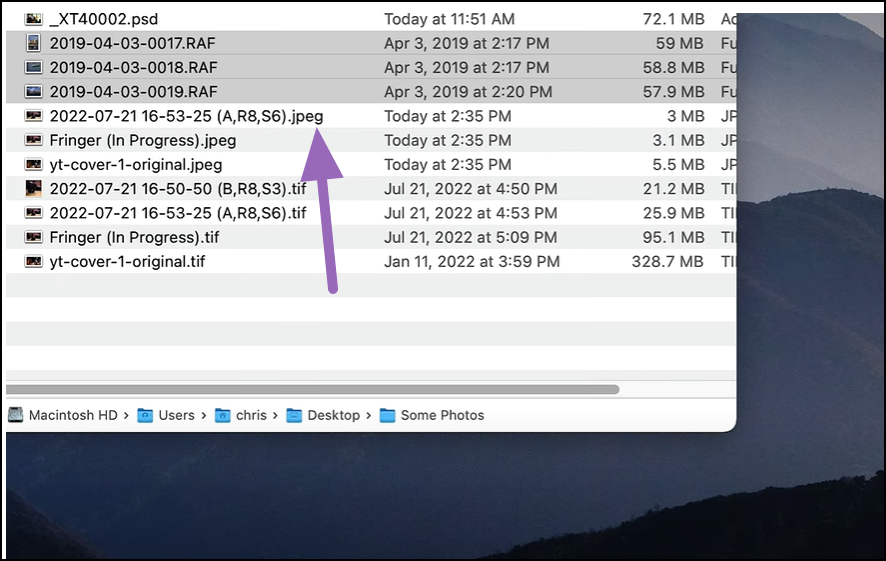Open Macintosh HD label in path bar

pos(73,415)
